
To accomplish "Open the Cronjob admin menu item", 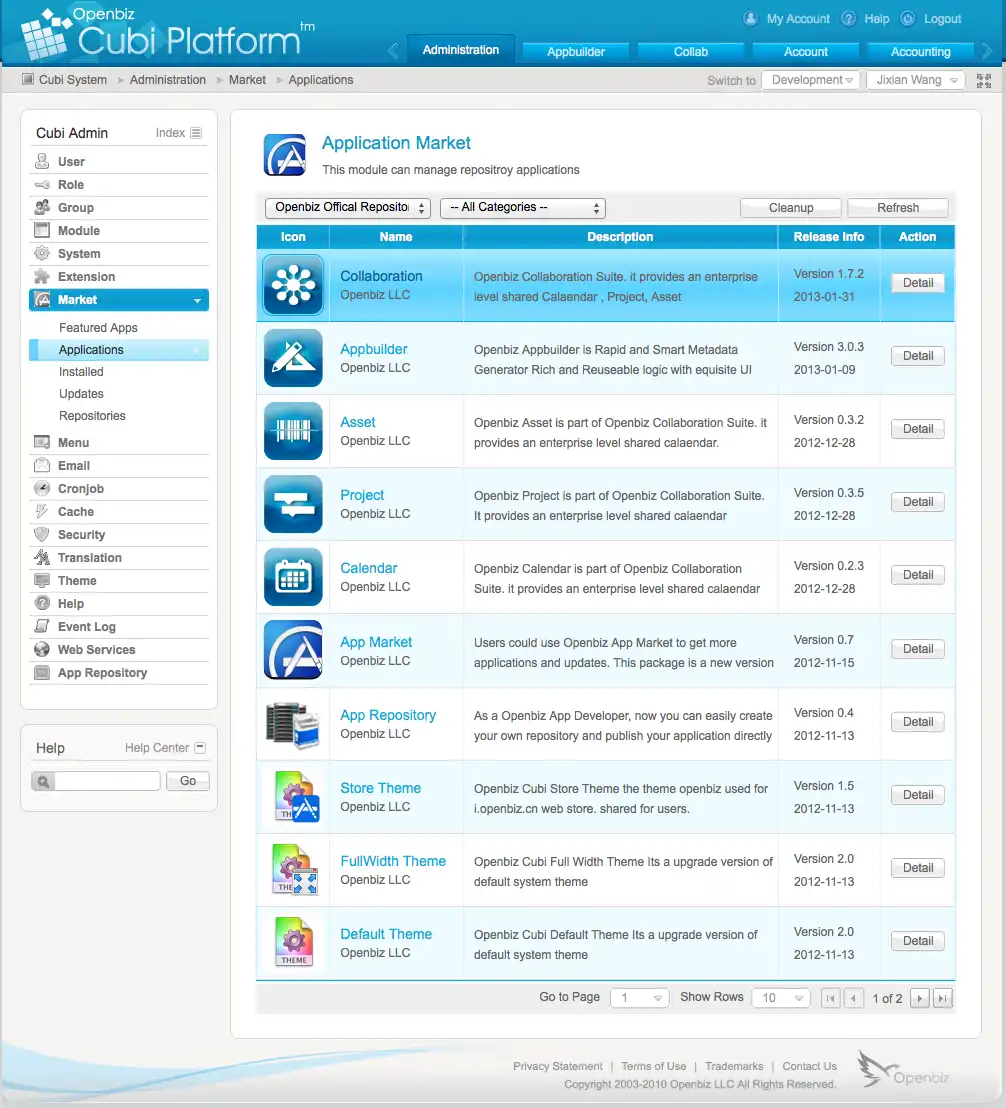I will (119, 489).
